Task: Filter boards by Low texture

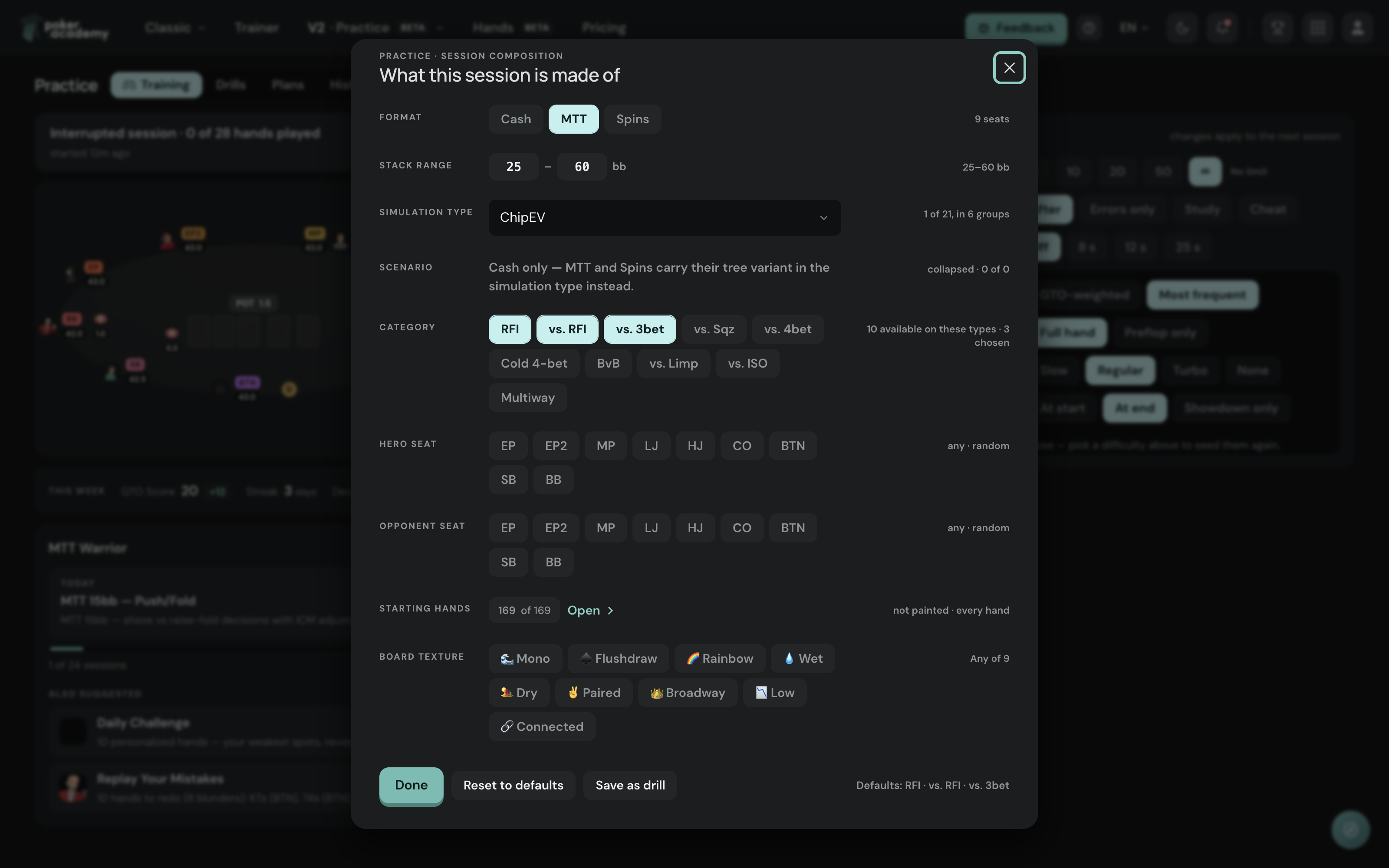Action: (775, 693)
